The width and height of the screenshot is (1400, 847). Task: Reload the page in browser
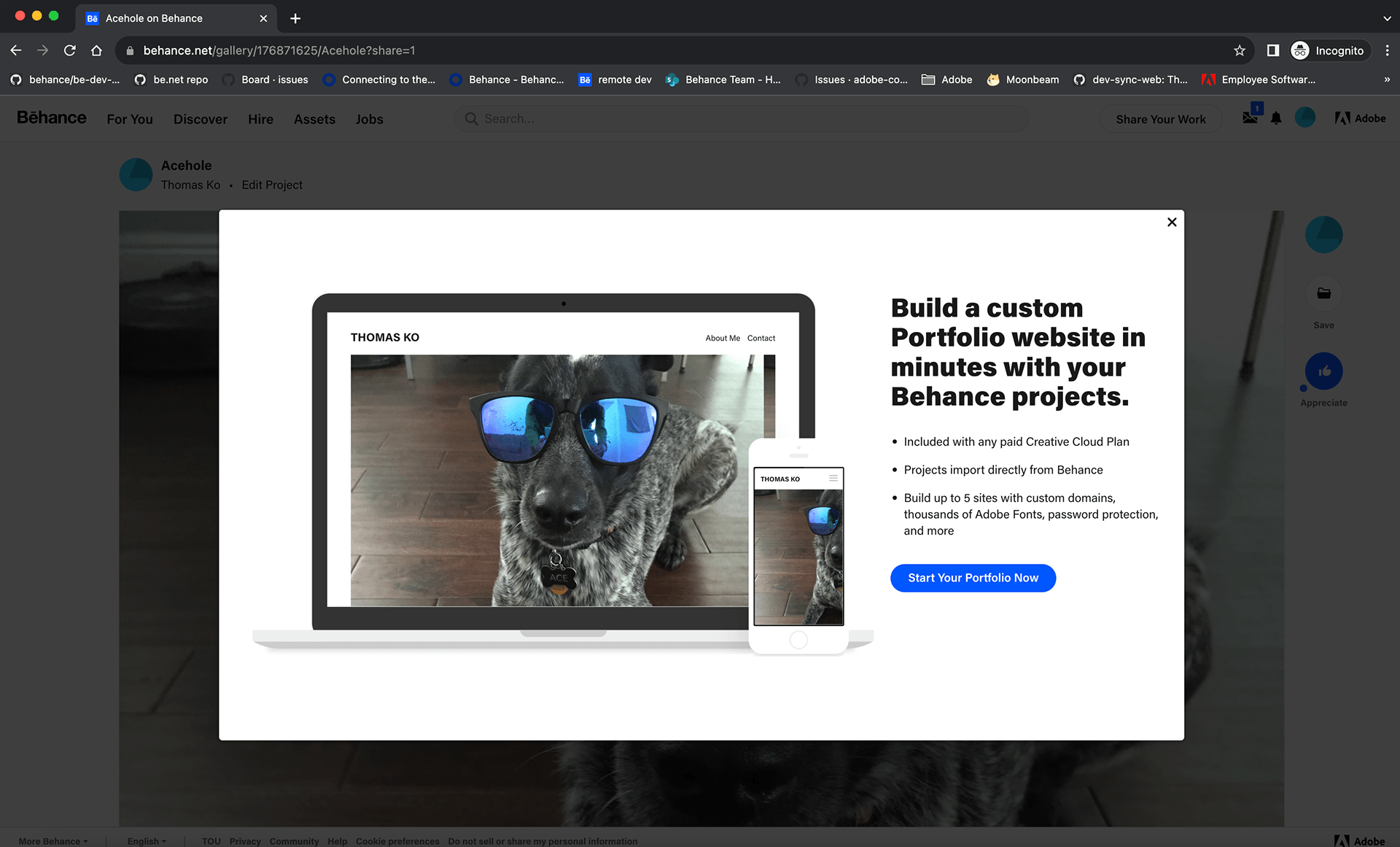[70, 50]
